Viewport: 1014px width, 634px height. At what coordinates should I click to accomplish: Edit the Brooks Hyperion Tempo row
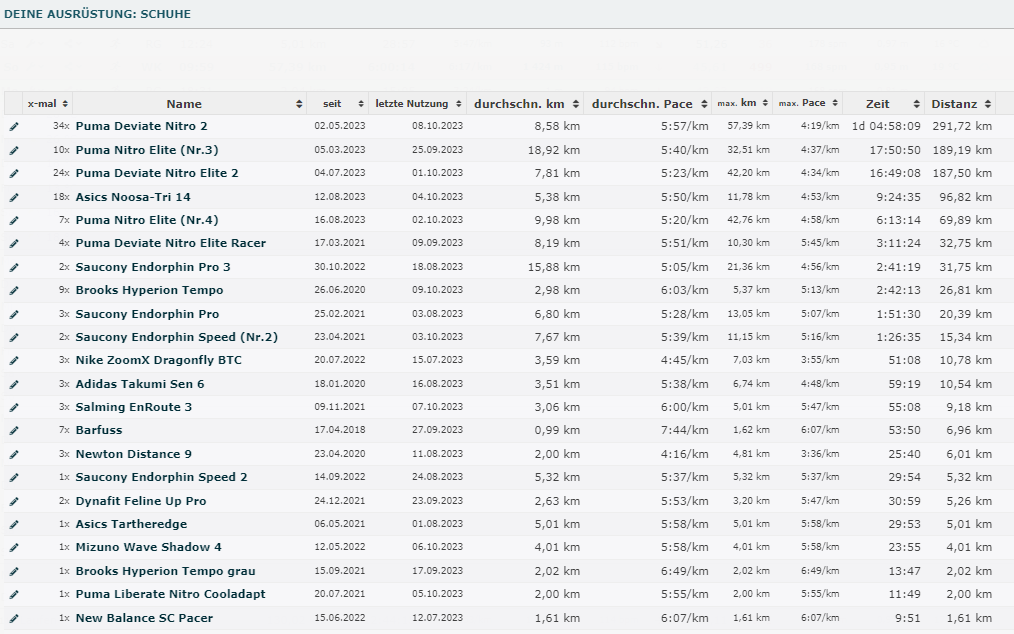point(14,290)
